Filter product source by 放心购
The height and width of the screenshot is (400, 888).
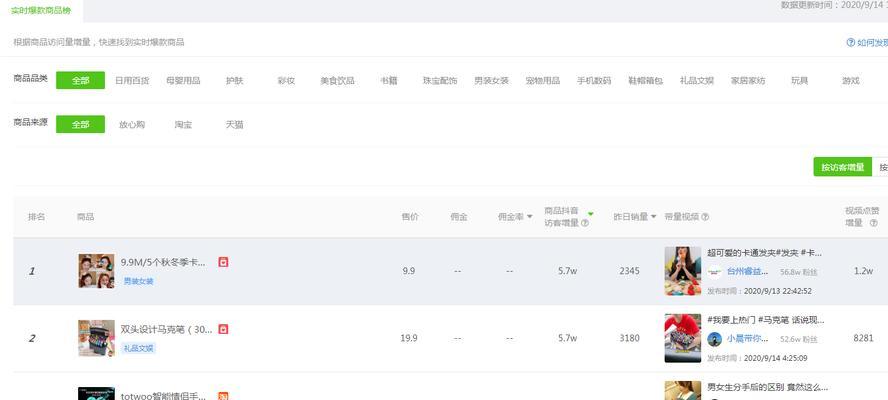point(132,125)
